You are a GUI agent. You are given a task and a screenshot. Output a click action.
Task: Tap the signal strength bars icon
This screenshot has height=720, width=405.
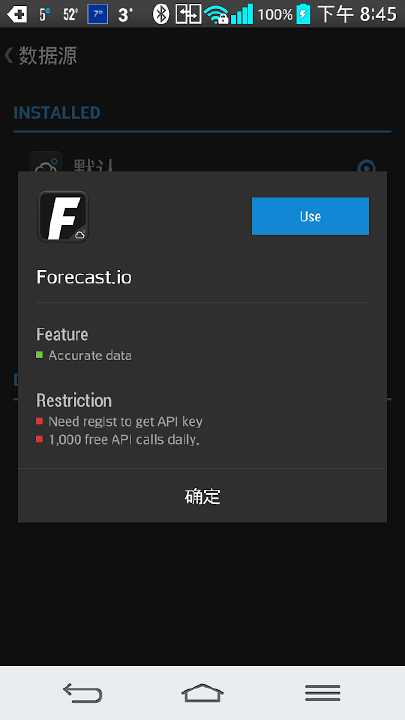tap(242, 14)
